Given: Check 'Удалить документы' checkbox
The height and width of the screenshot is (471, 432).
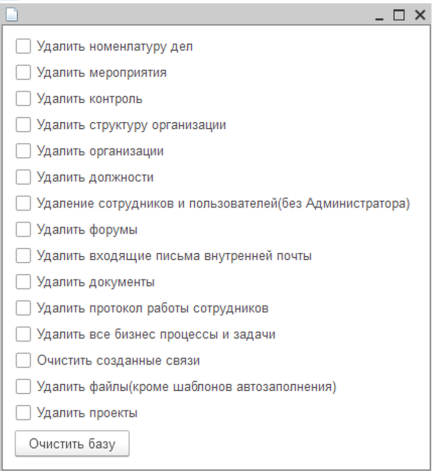Looking at the screenshot, I should click(23, 282).
